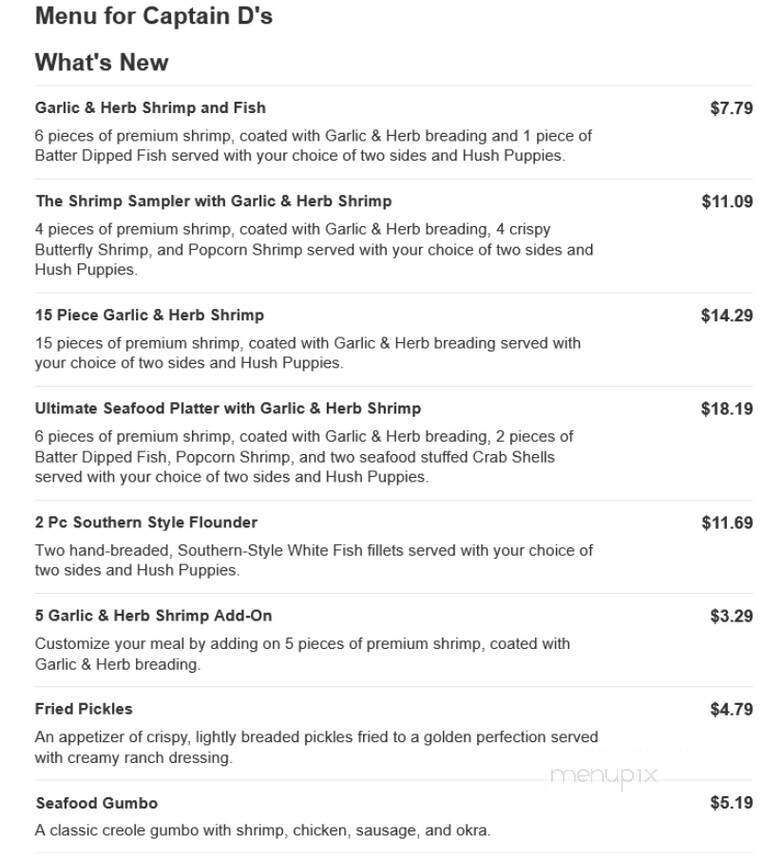Click the $7.79 price

click(x=732, y=108)
